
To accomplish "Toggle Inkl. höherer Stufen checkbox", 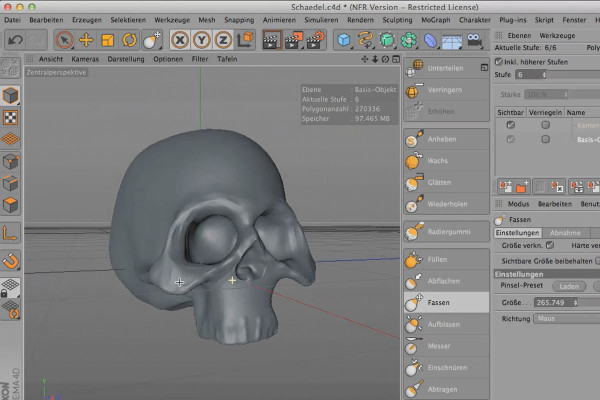I will 499,62.
